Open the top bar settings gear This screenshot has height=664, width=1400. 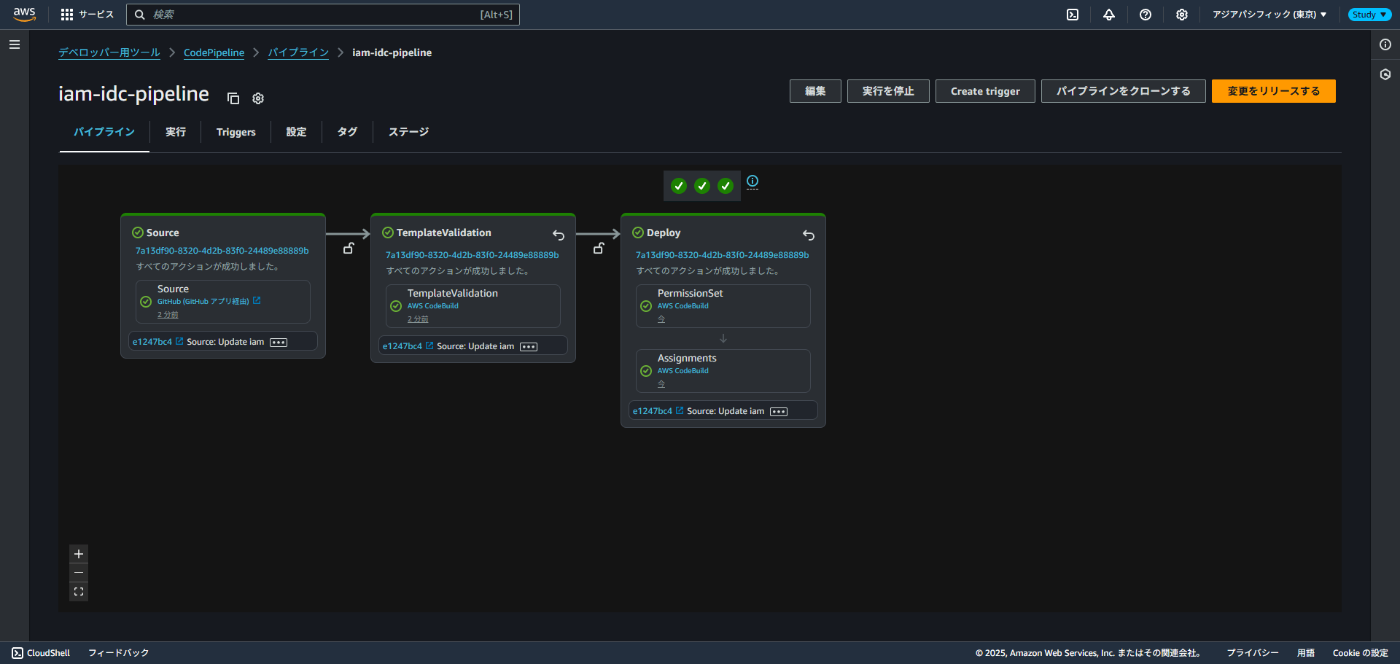pos(1181,15)
